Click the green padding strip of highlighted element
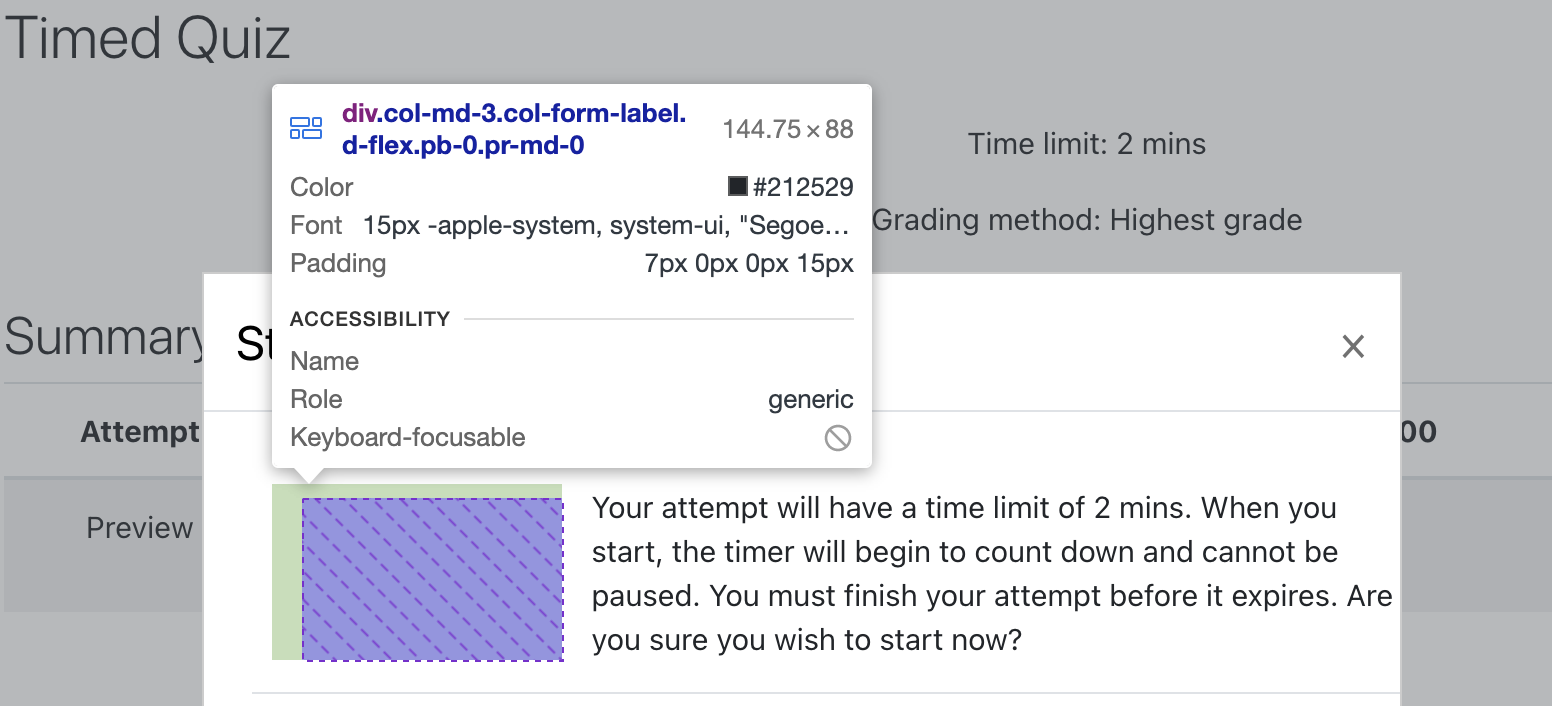1552x706 pixels. pos(287,572)
